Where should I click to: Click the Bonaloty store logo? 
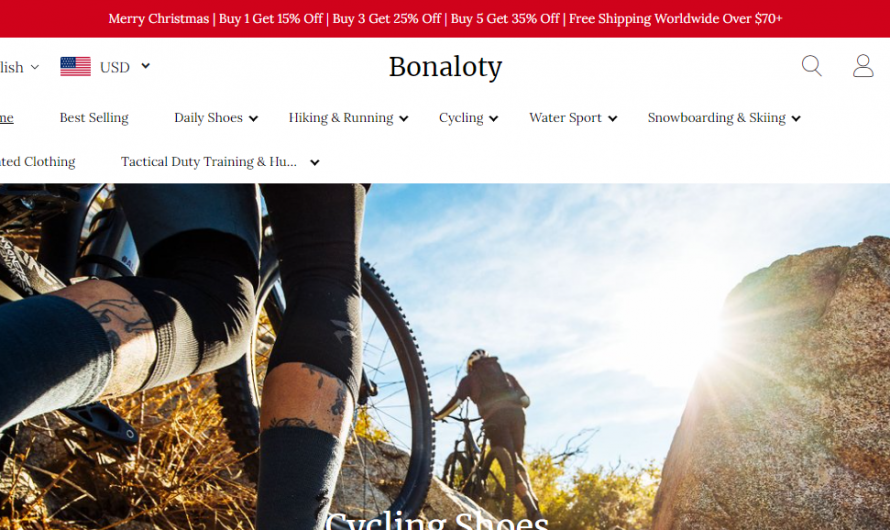coord(445,67)
